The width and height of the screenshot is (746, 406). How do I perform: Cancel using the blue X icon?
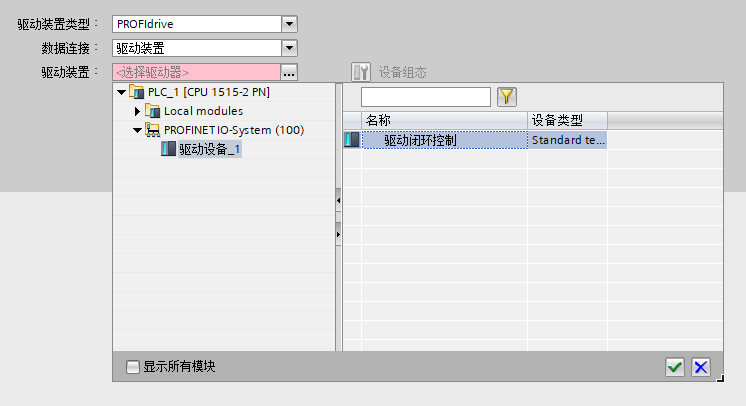tap(701, 367)
